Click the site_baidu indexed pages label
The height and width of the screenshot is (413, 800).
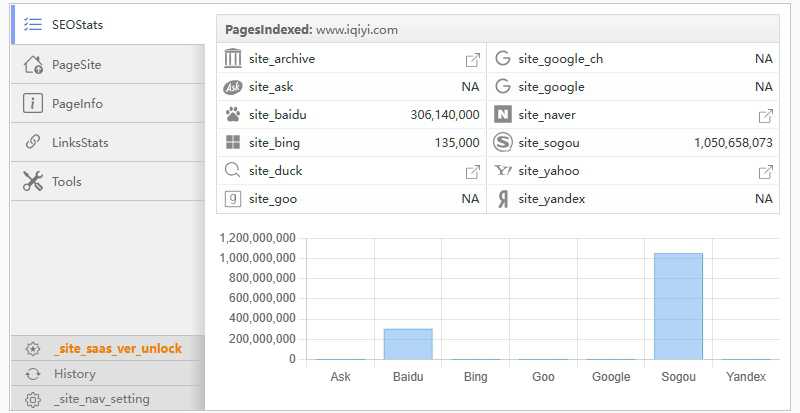click(275, 115)
